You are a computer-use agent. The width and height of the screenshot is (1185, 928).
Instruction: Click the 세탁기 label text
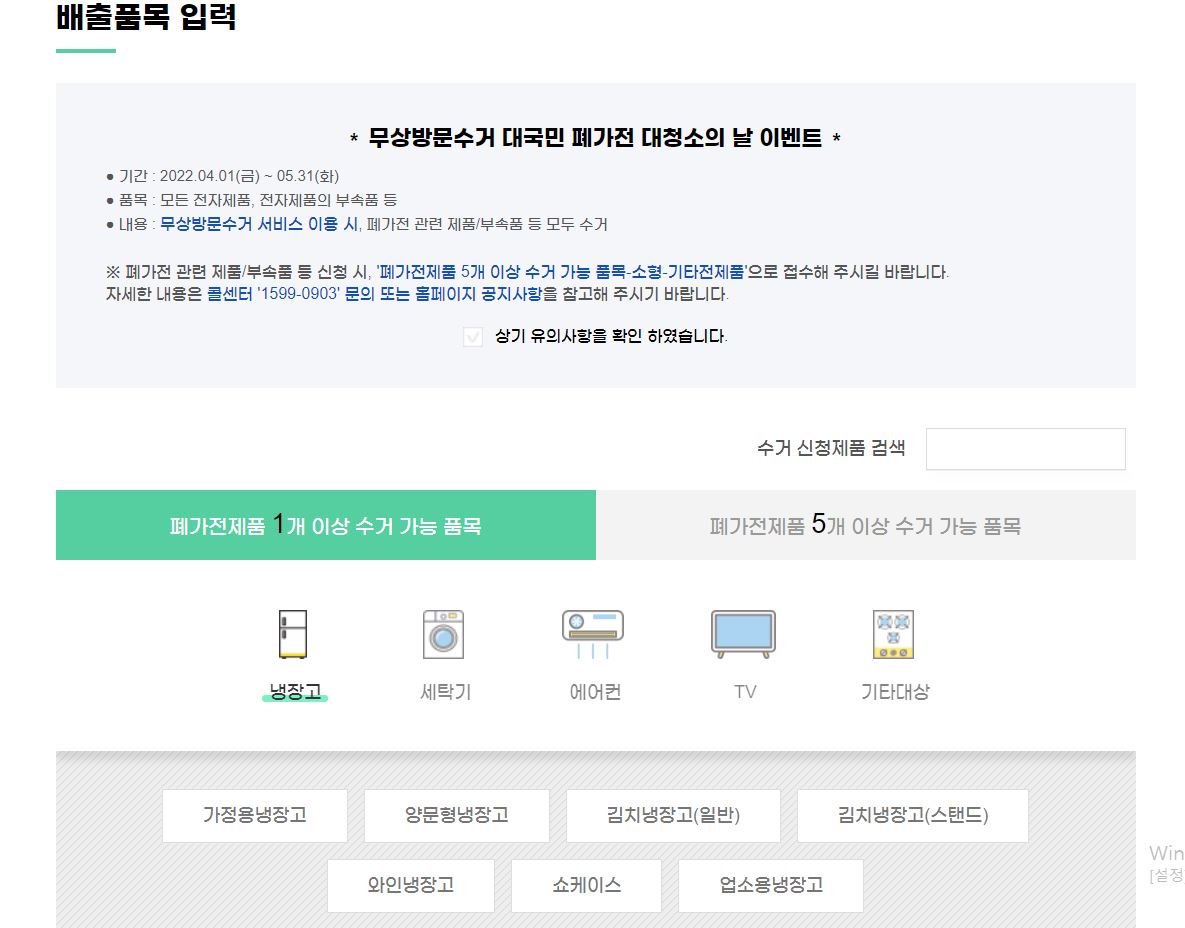pyautogui.click(x=445, y=691)
